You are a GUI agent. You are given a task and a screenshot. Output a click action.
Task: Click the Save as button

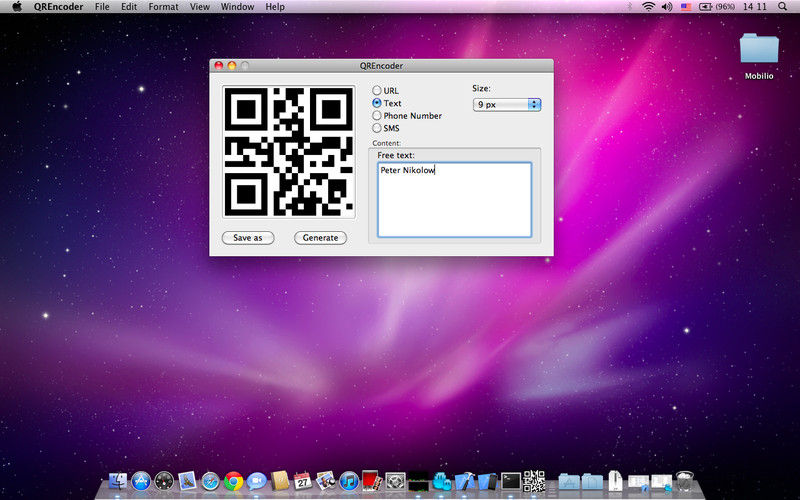click(x=248, y=238)
